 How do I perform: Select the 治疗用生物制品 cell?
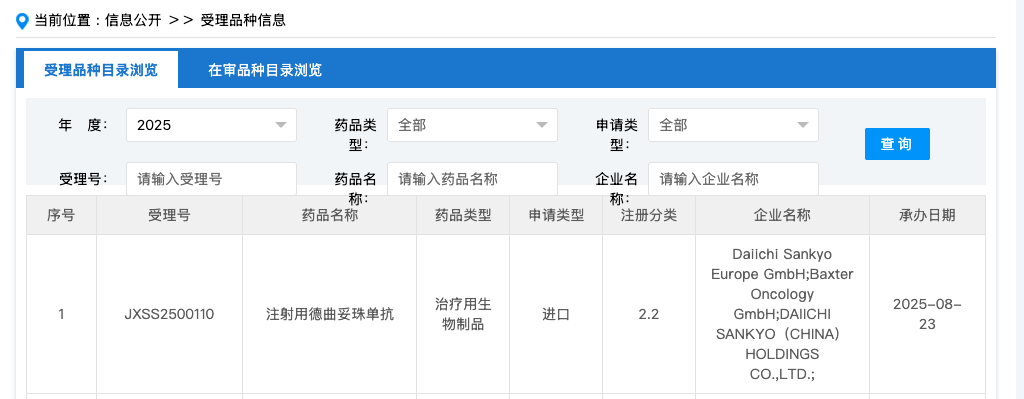pos(463,314)
